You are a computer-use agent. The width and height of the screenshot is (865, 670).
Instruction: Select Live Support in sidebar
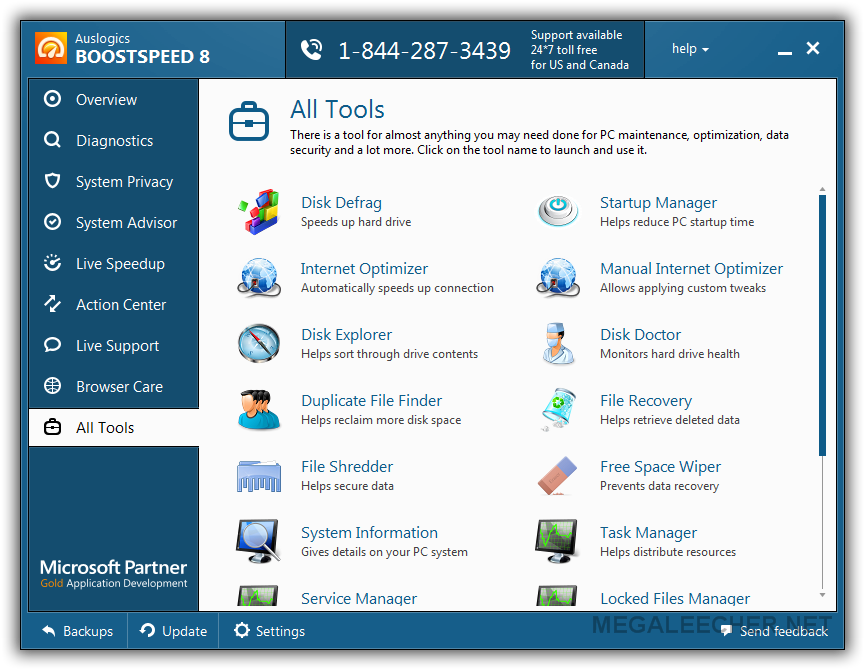(x=114, y=345)
